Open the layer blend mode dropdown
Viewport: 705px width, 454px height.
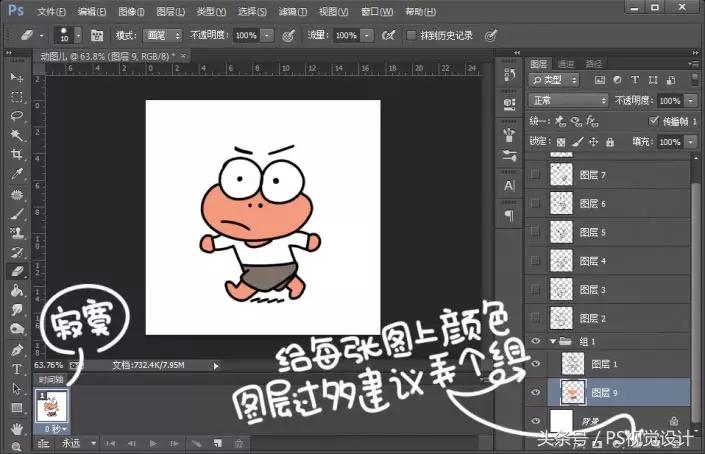568,100
